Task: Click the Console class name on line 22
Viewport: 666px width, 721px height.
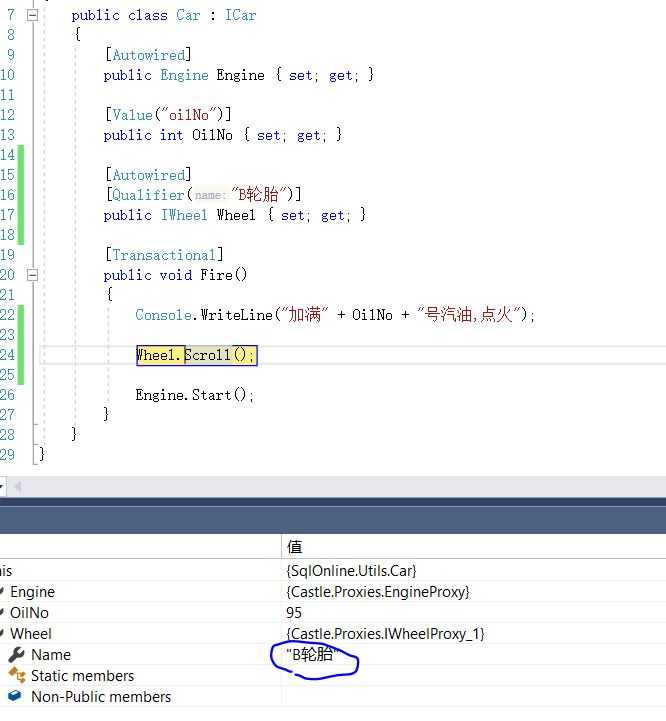Action: coord(163,315)
